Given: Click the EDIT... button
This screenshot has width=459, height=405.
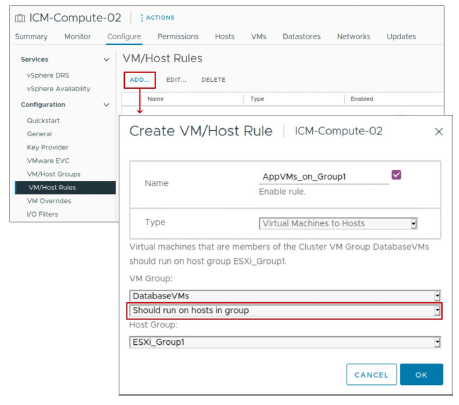Looking at the screenshot, I should click(176, 80).
